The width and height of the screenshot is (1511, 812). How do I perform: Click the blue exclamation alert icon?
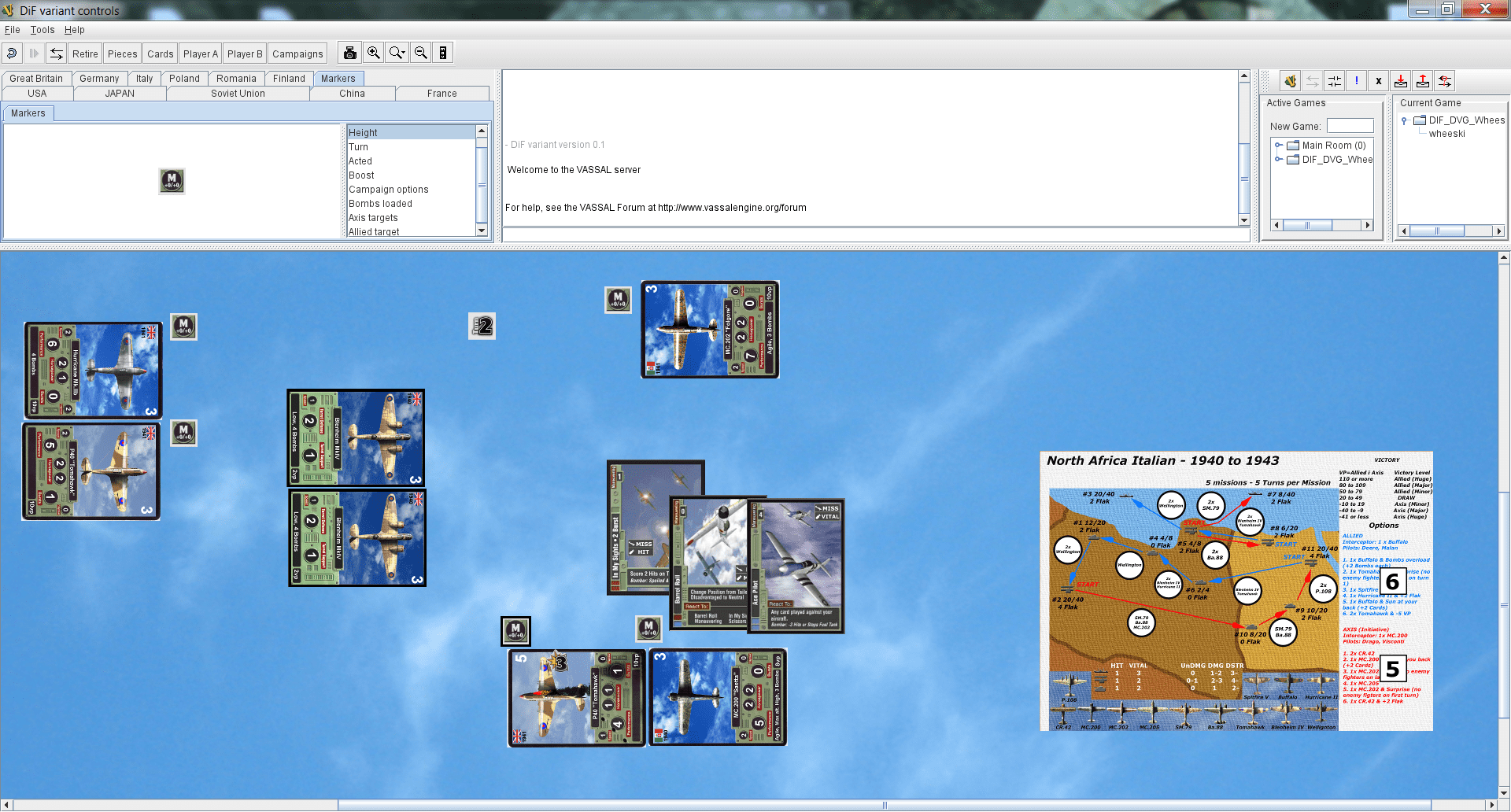coord(1356,80)
